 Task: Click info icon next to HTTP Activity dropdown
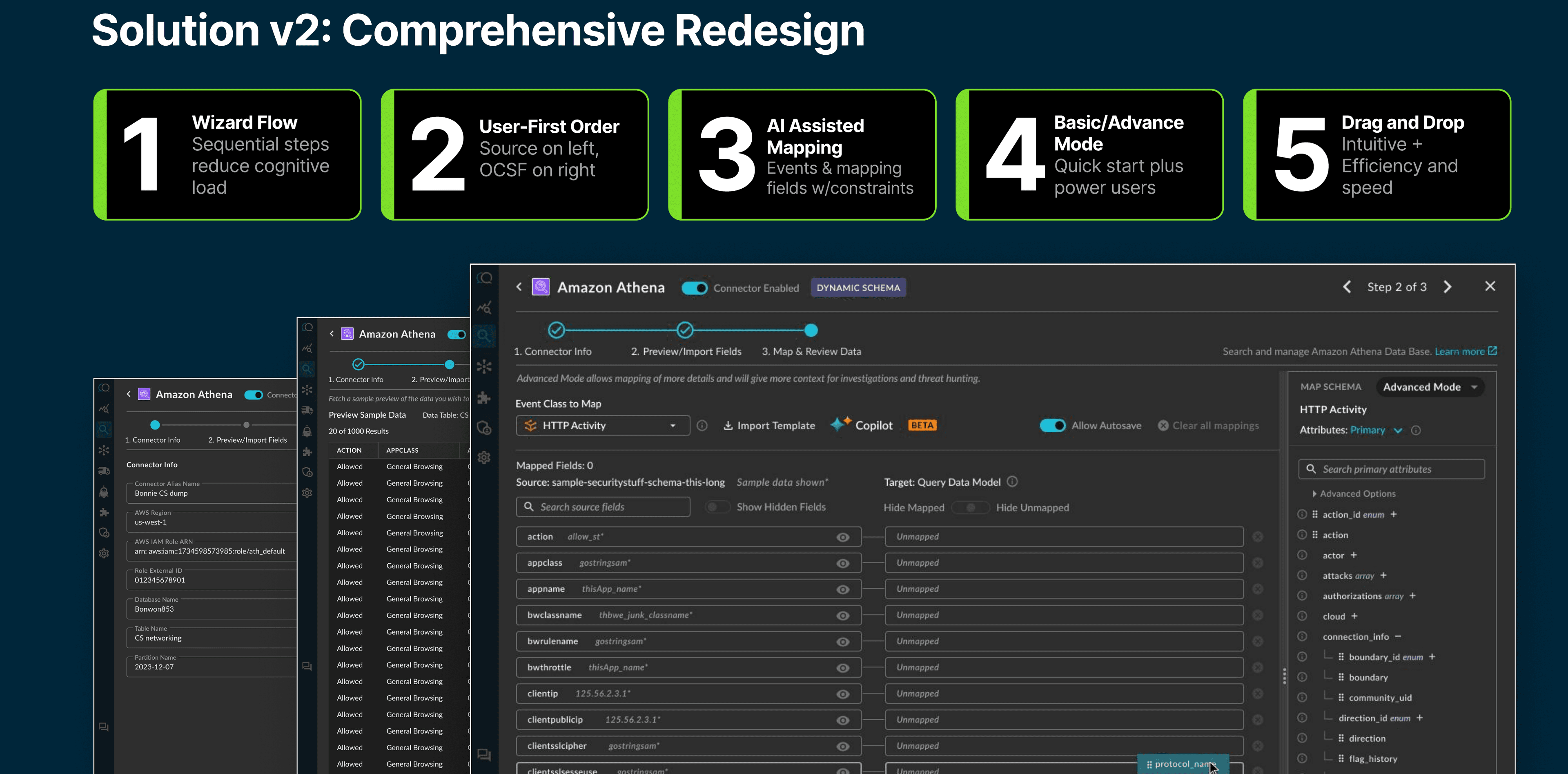tap(702, 426)
